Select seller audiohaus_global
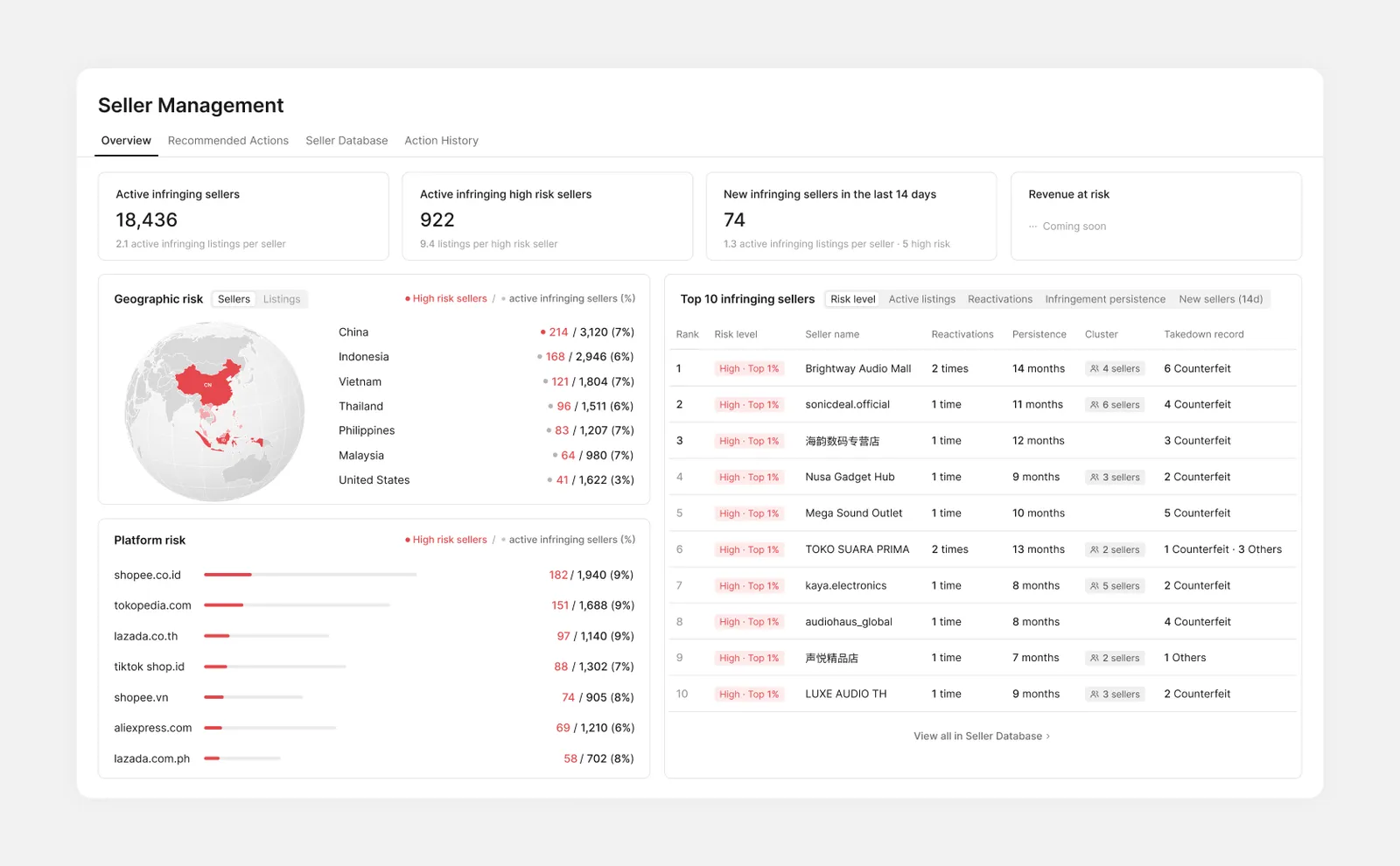The height and width of the screenshot is (866, 1400). [x=849, y=622]
